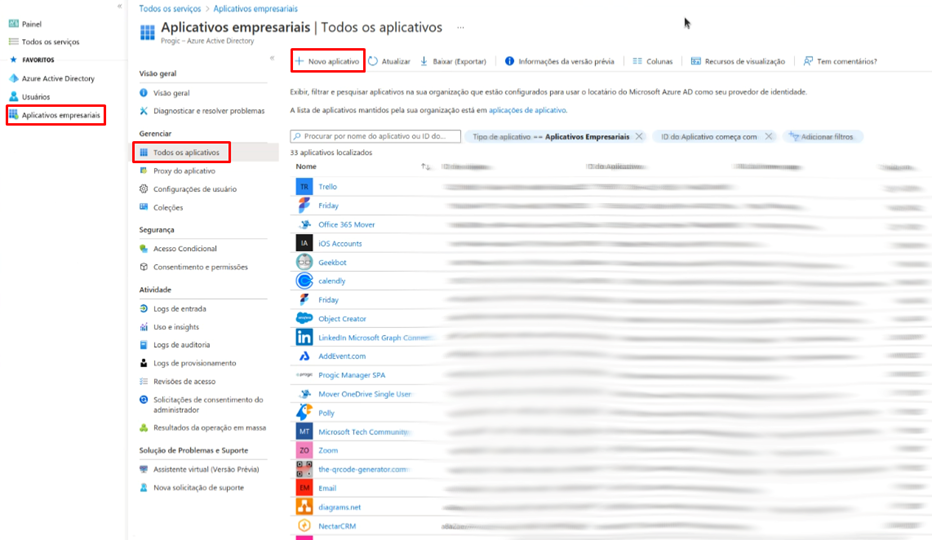This screenshot has height=540, width=932.
Task: Open the Office 365 Mover application
Action: [347, 225]
